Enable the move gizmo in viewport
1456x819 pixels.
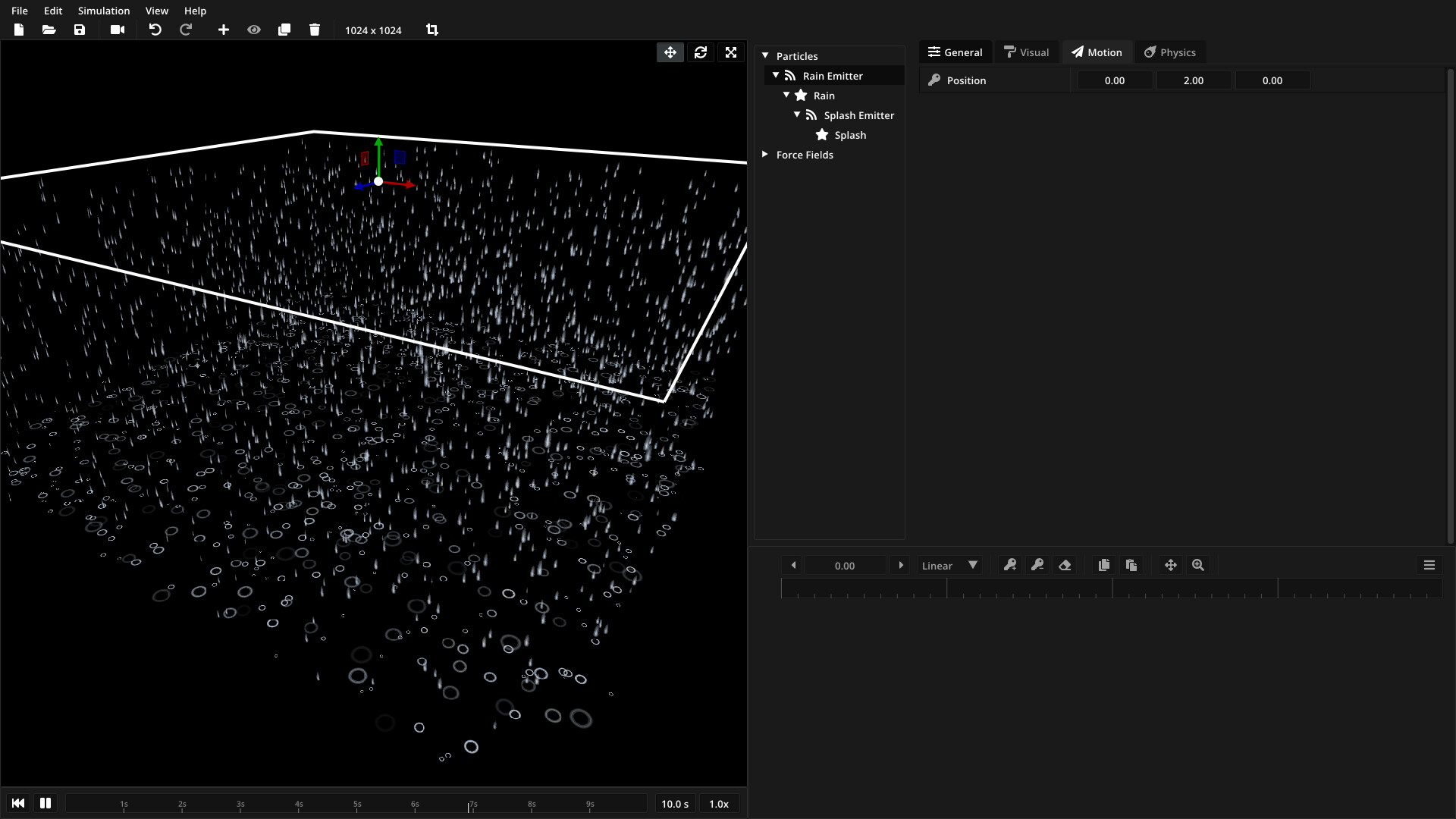[x=670, y=52]
